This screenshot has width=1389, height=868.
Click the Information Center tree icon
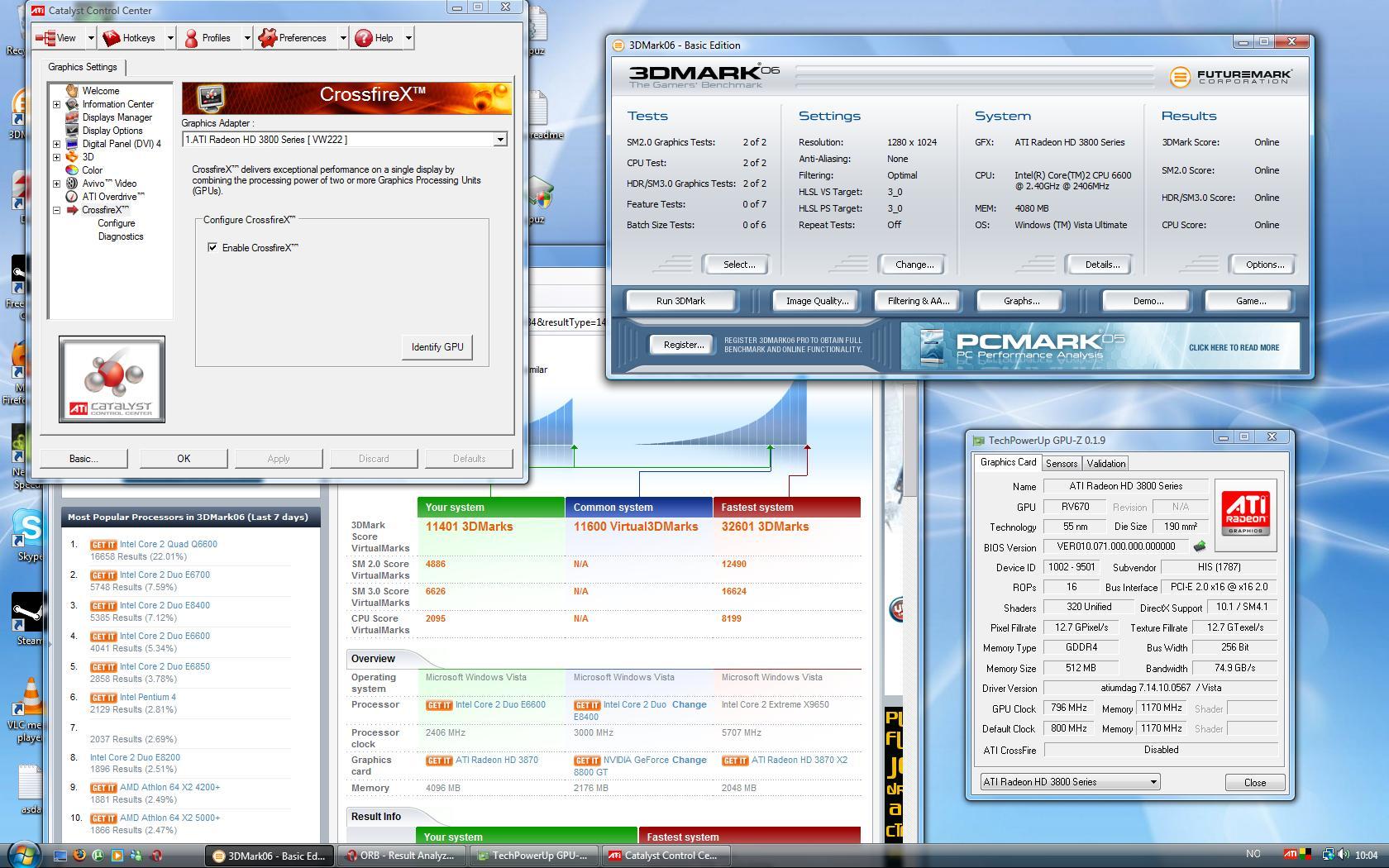click(72, 104)
